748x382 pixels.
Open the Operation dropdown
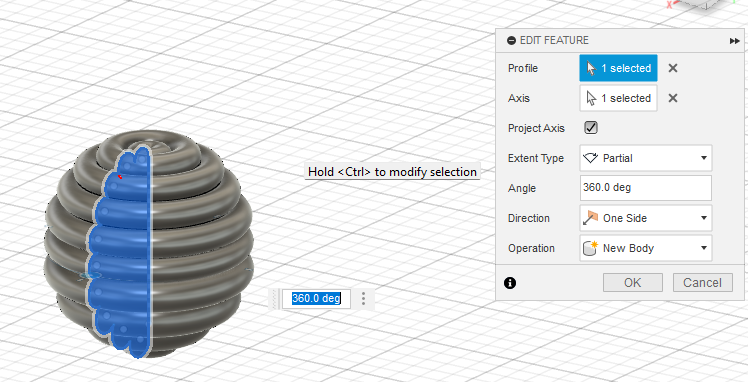(x=646, y=248)
